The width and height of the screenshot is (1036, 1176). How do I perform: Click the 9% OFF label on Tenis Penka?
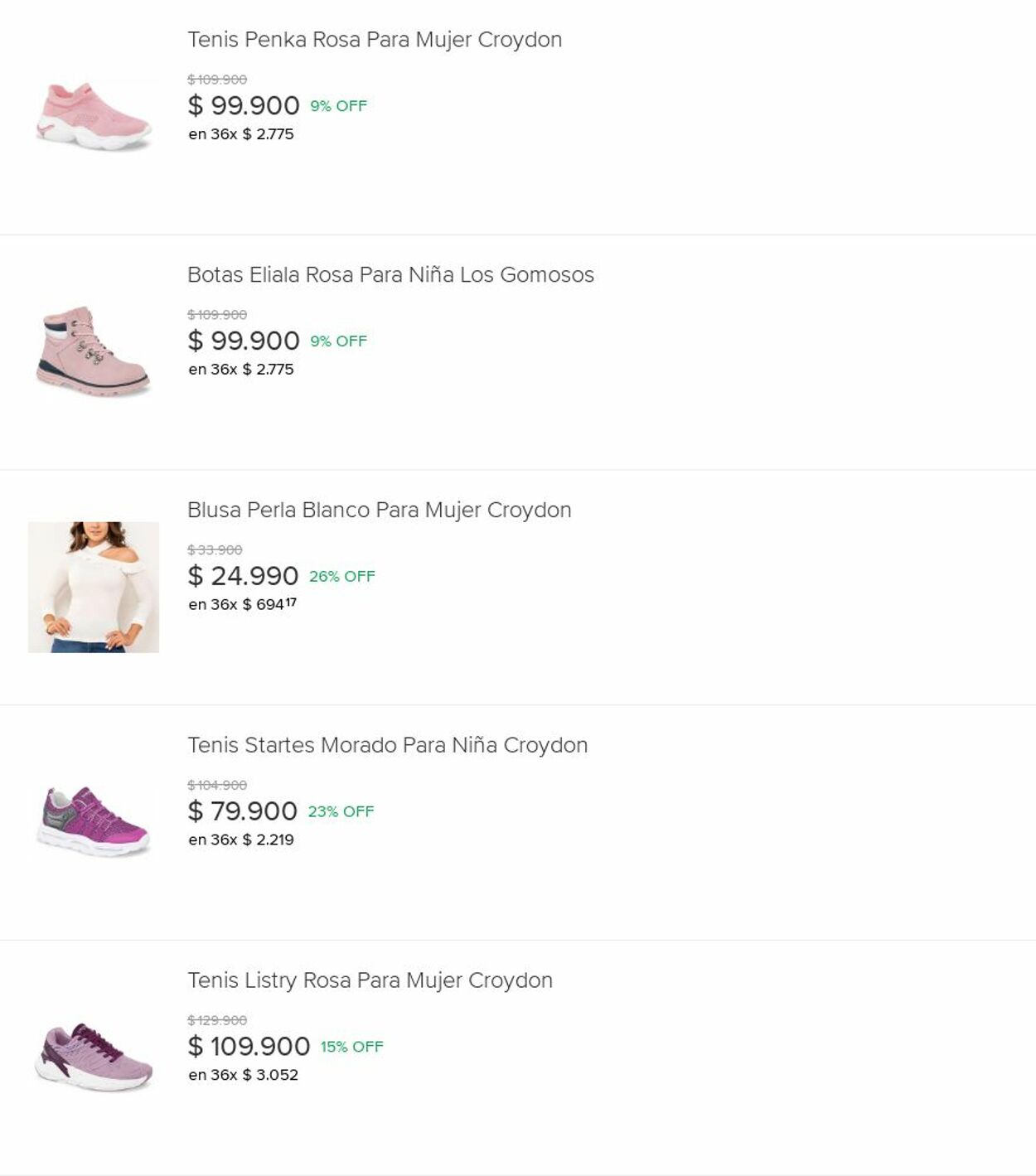click(x=338, y=106)
